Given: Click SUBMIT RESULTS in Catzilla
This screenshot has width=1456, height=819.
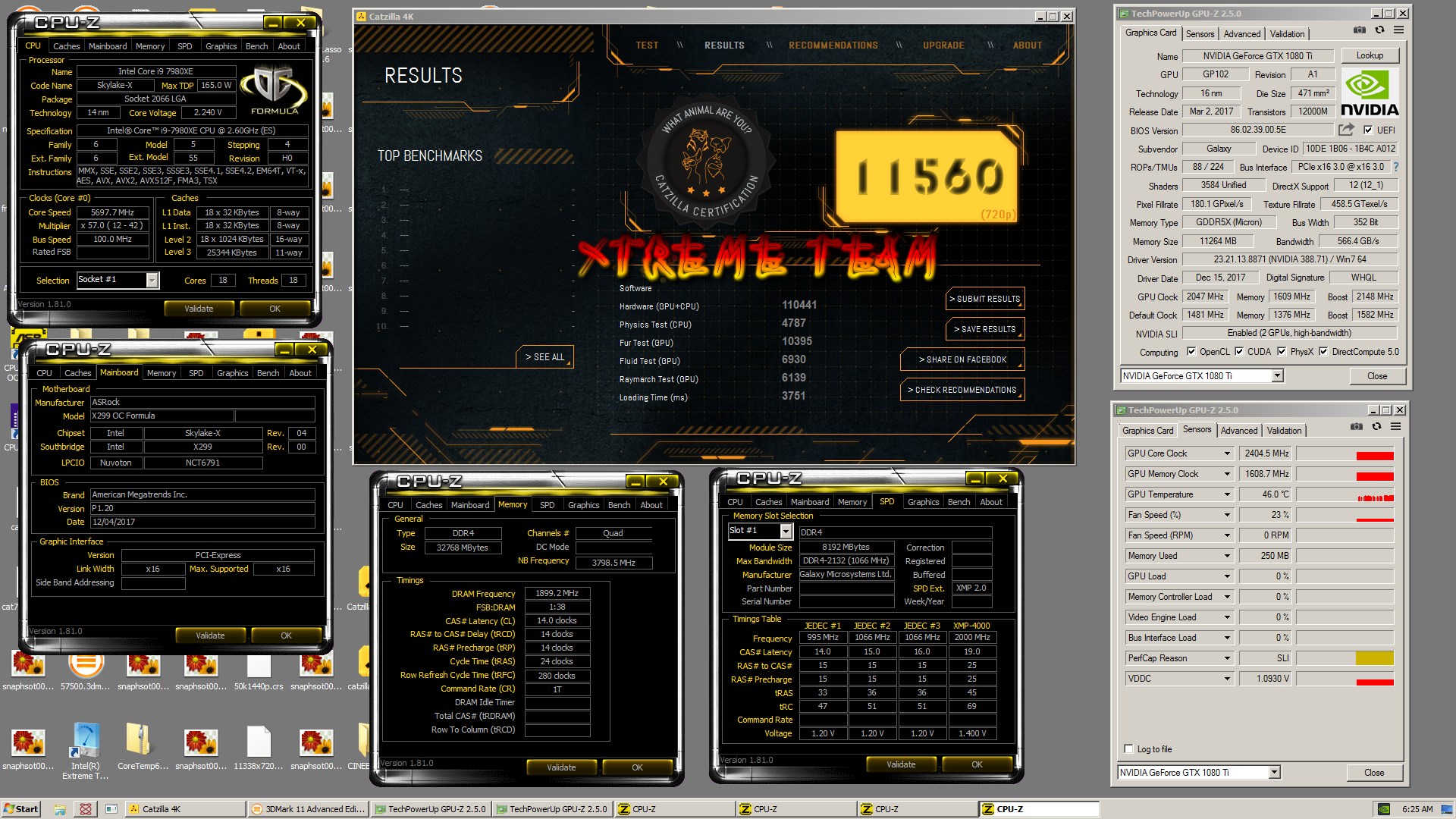Looking at the screenshot, I should [x=985, y=299].
